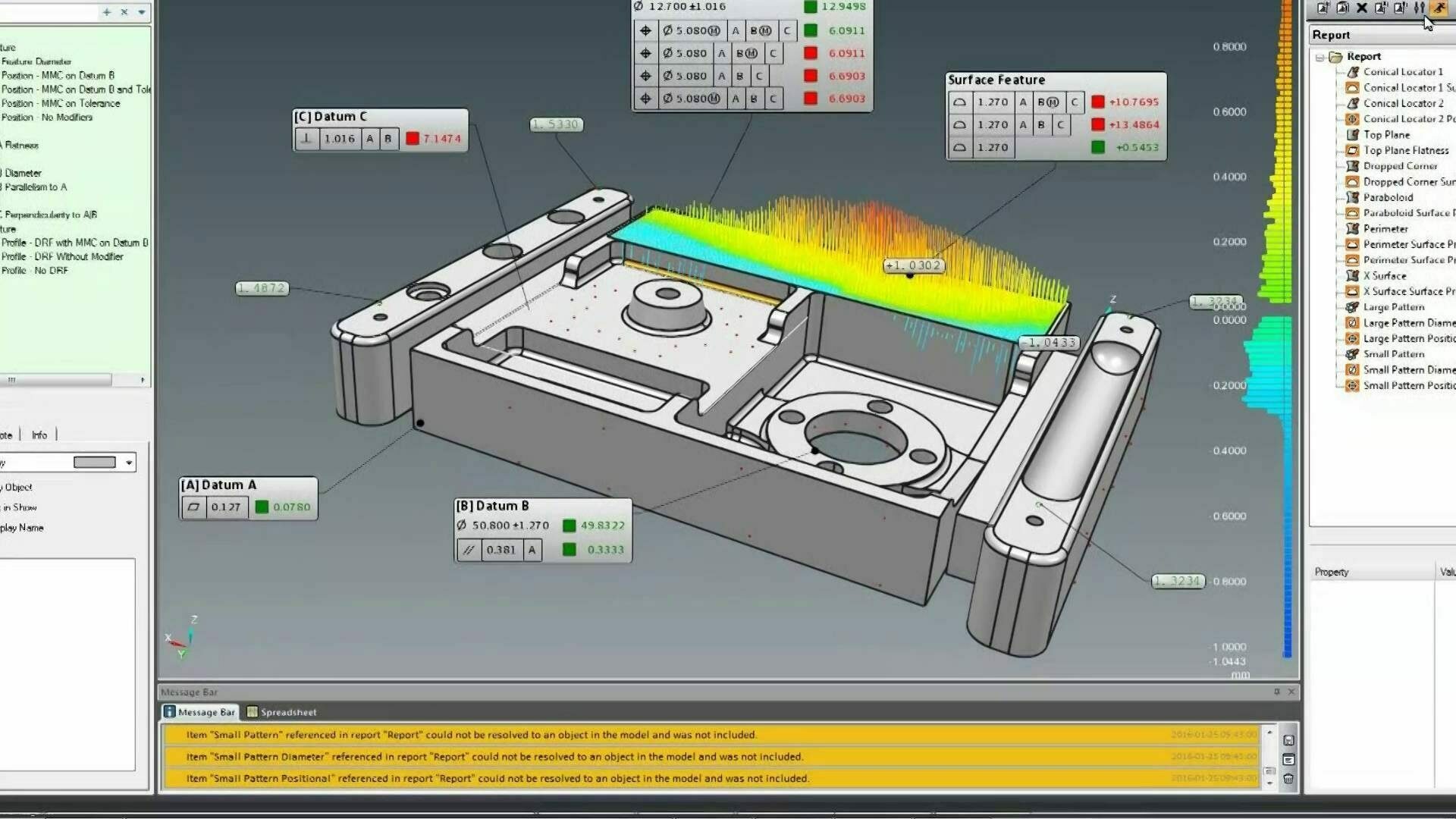Select 'Profile - No DRF' item
The height and width of the screenshot is (819, 1456).
click(35, 271)
